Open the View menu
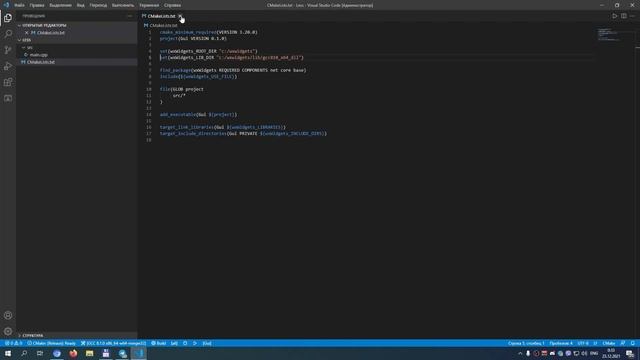This screenshot has height=360, width=640. click(x=81, y=5)
